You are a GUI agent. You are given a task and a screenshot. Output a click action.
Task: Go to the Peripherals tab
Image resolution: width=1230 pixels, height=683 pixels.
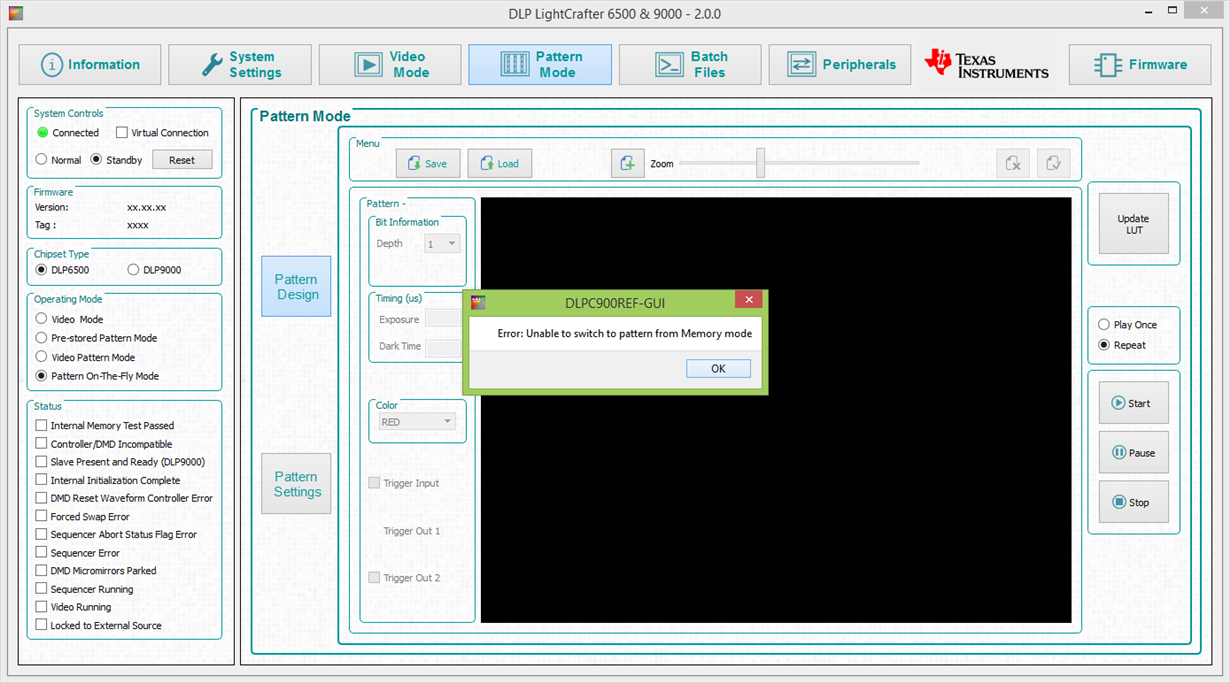[840, 65]
